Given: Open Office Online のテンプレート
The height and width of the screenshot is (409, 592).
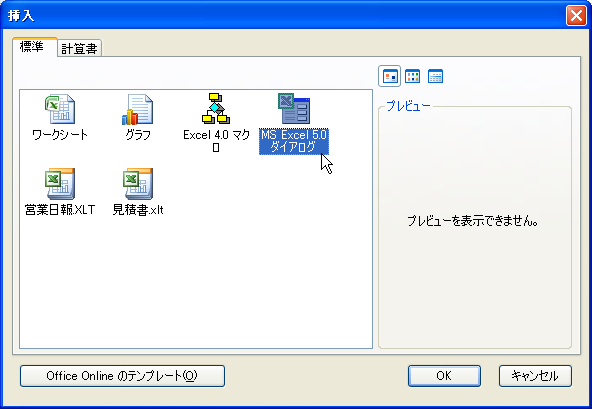Looking at the screenshot, I should pos(122,376).
